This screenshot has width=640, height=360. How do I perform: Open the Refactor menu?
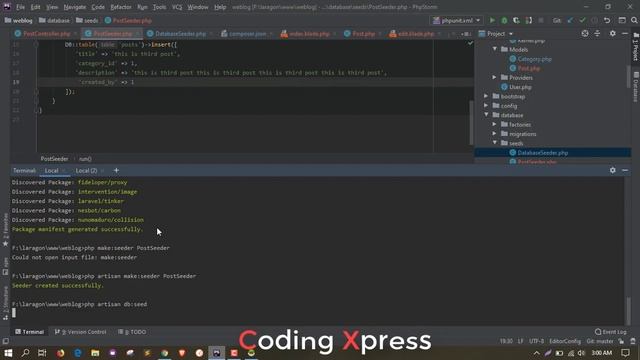(x=121, y=7)
